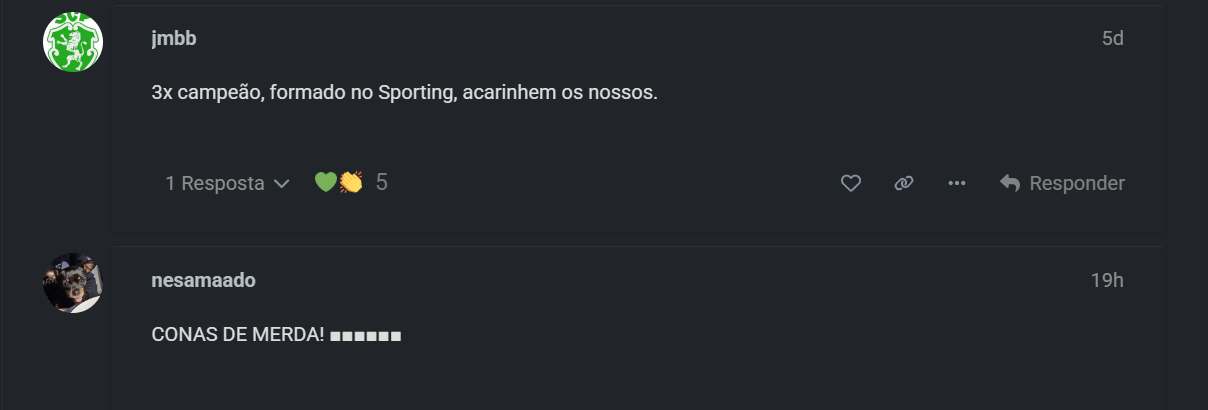Click the chevron beside "1 Resposta"
The width and height of the screenshot is (1208, 410).
[x=281, y=184]
